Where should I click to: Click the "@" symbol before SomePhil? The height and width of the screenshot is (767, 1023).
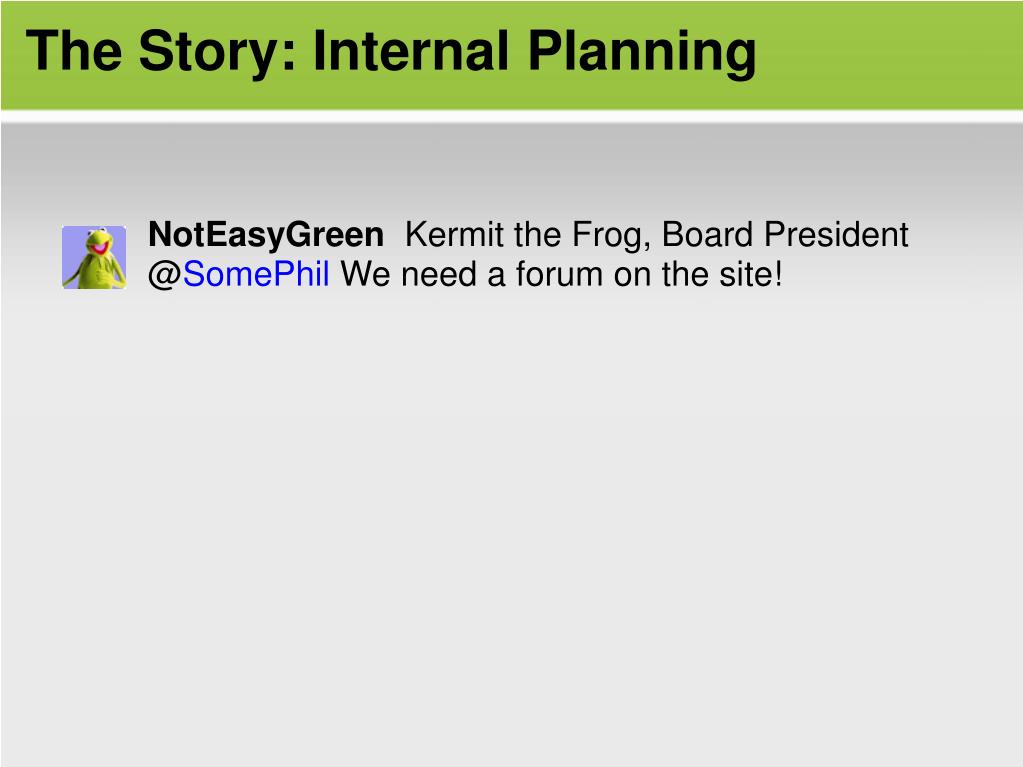(x=165, y=275)
